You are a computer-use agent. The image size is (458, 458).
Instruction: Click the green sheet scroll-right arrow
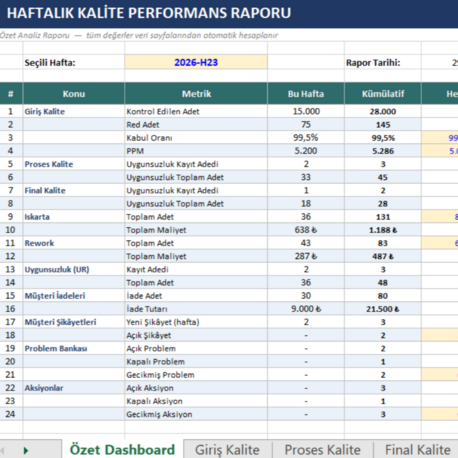tap(26, 451)
